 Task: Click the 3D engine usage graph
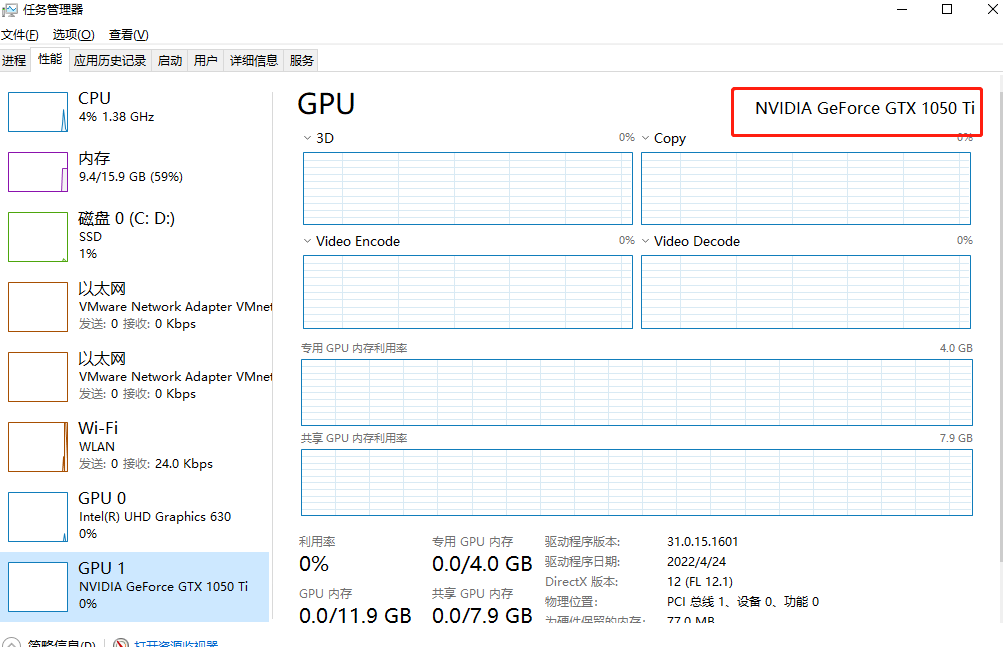468,188
